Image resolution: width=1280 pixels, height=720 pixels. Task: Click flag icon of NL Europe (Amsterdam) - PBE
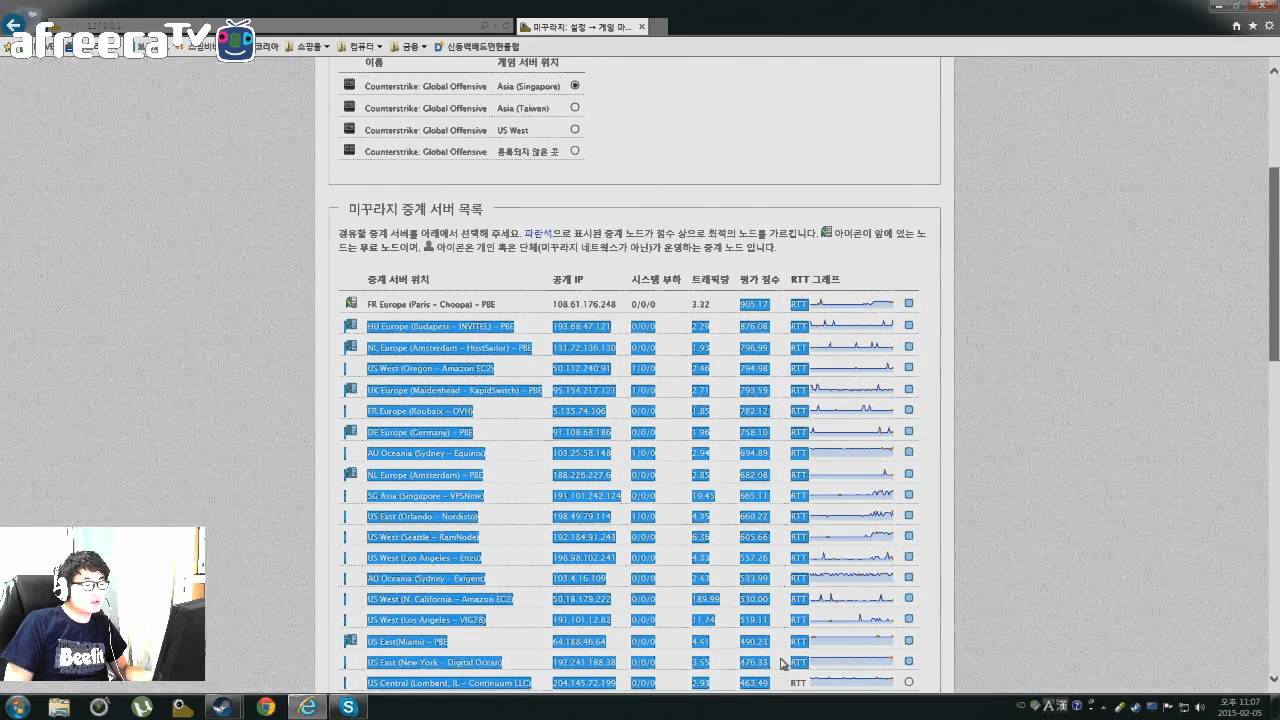coord(351,474)
